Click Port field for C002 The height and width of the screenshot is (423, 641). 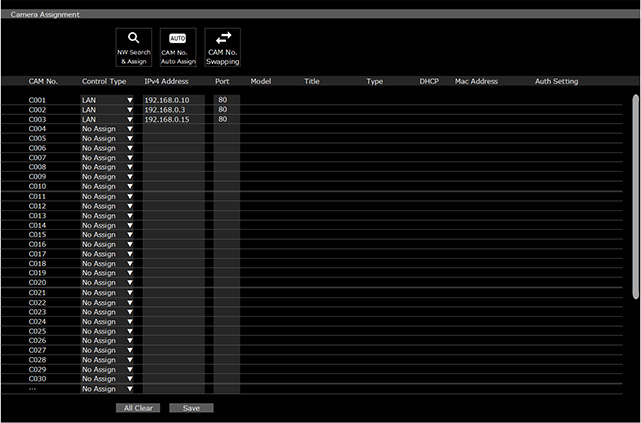(226, 110)
